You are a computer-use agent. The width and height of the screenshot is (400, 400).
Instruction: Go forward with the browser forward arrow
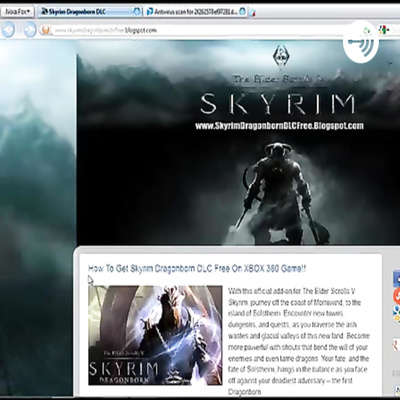tap(29, 30)
